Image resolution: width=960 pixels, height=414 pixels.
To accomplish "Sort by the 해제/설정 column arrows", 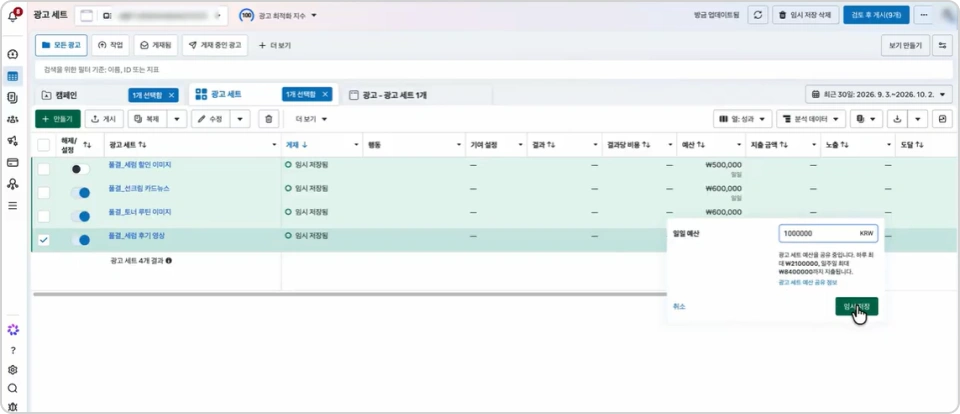I will [x=87, y=145].
